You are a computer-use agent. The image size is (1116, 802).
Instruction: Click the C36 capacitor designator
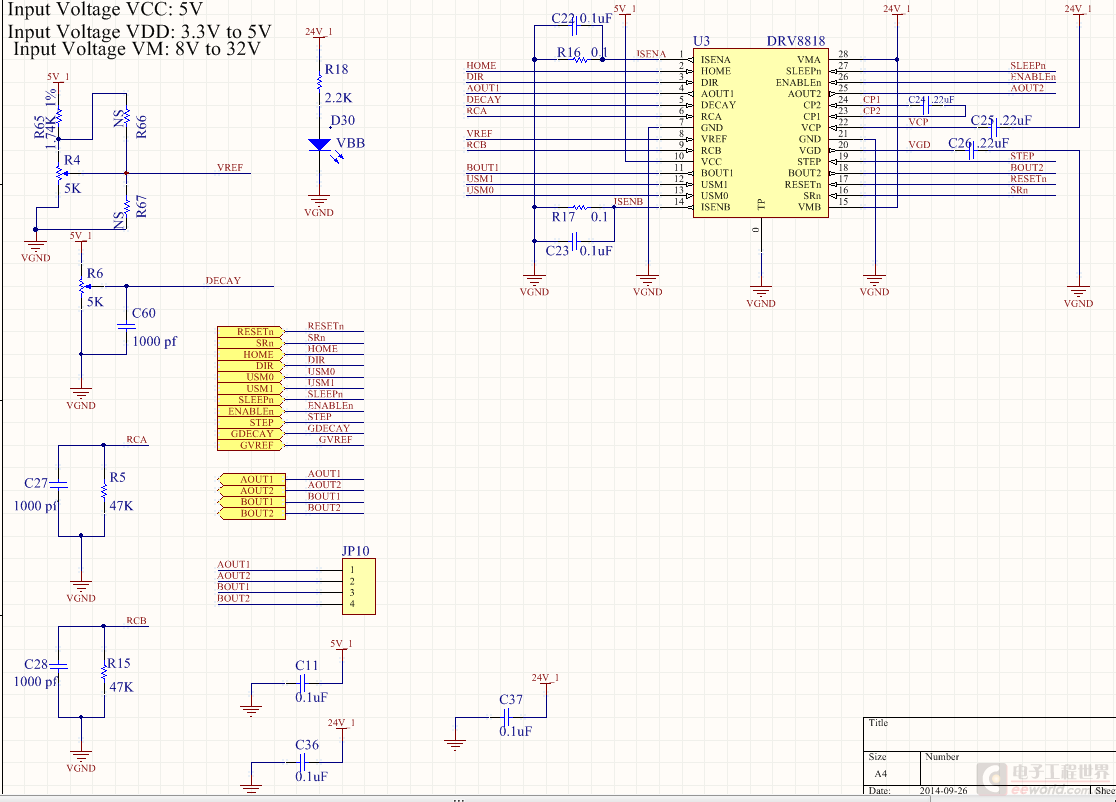pyautogui.click(x=307, y=745)
